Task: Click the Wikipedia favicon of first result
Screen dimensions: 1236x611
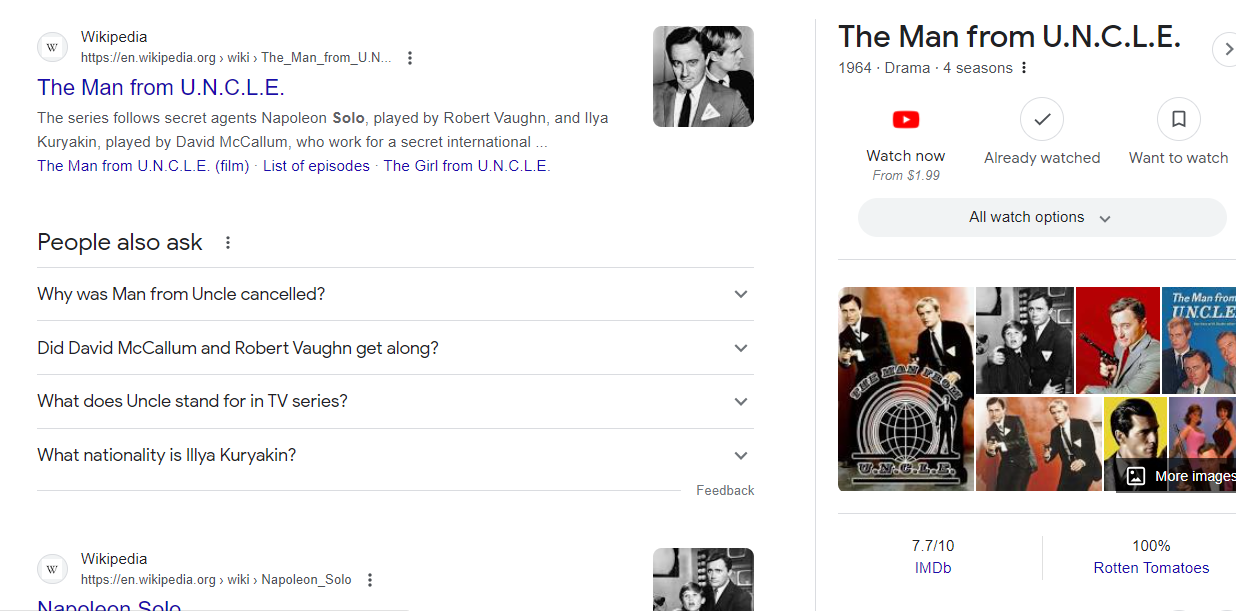Action: [53, 47]
